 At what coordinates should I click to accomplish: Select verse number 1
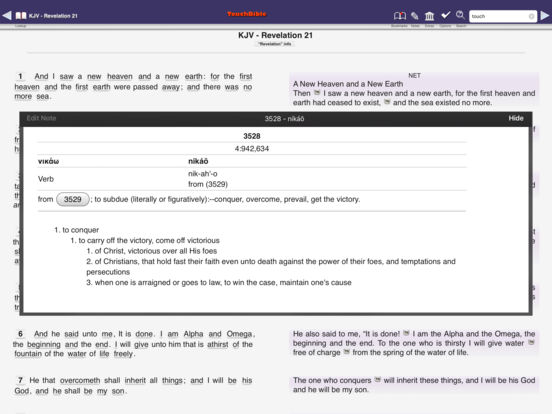point(20,76)
